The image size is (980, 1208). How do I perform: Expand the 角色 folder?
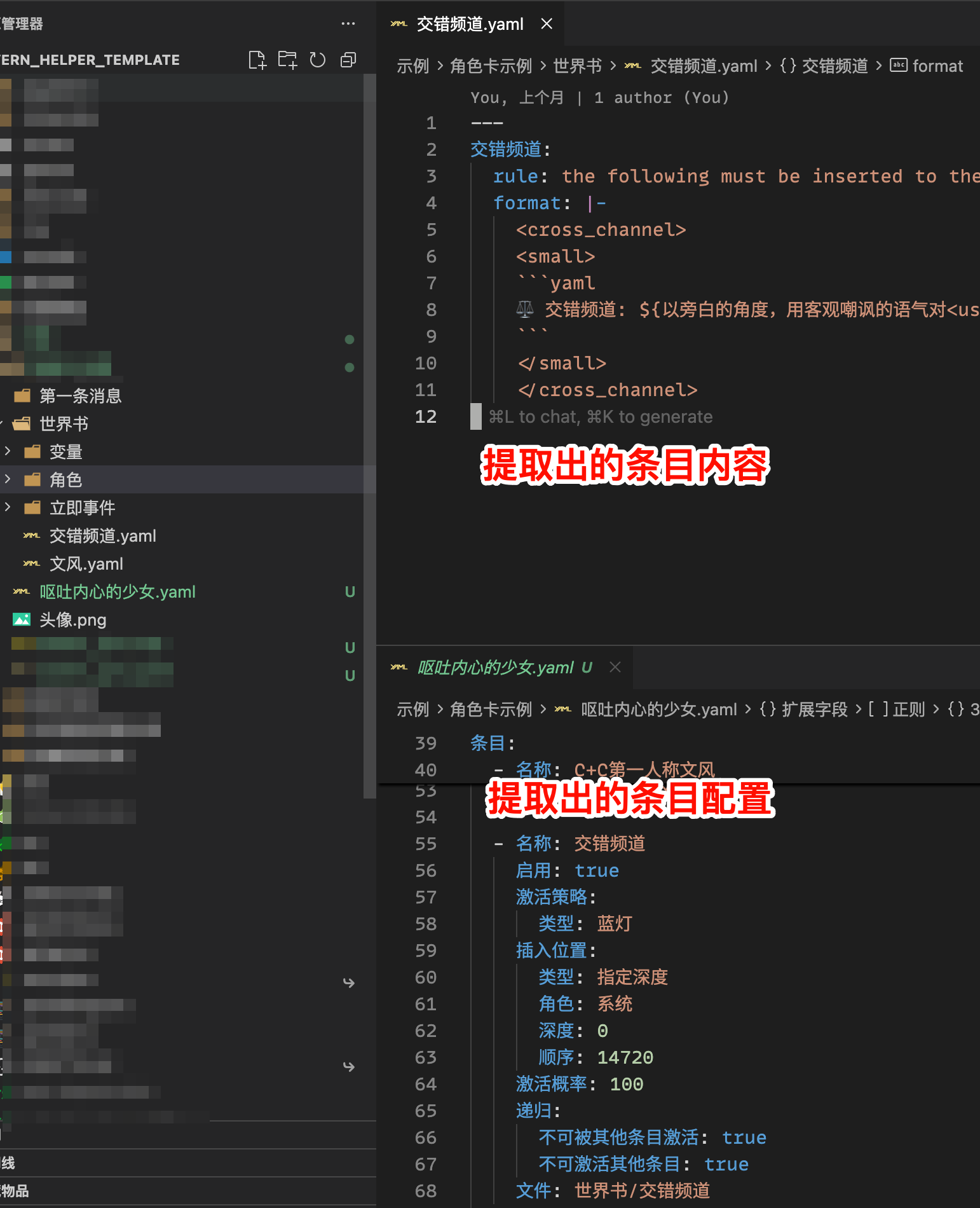[65, 480]
